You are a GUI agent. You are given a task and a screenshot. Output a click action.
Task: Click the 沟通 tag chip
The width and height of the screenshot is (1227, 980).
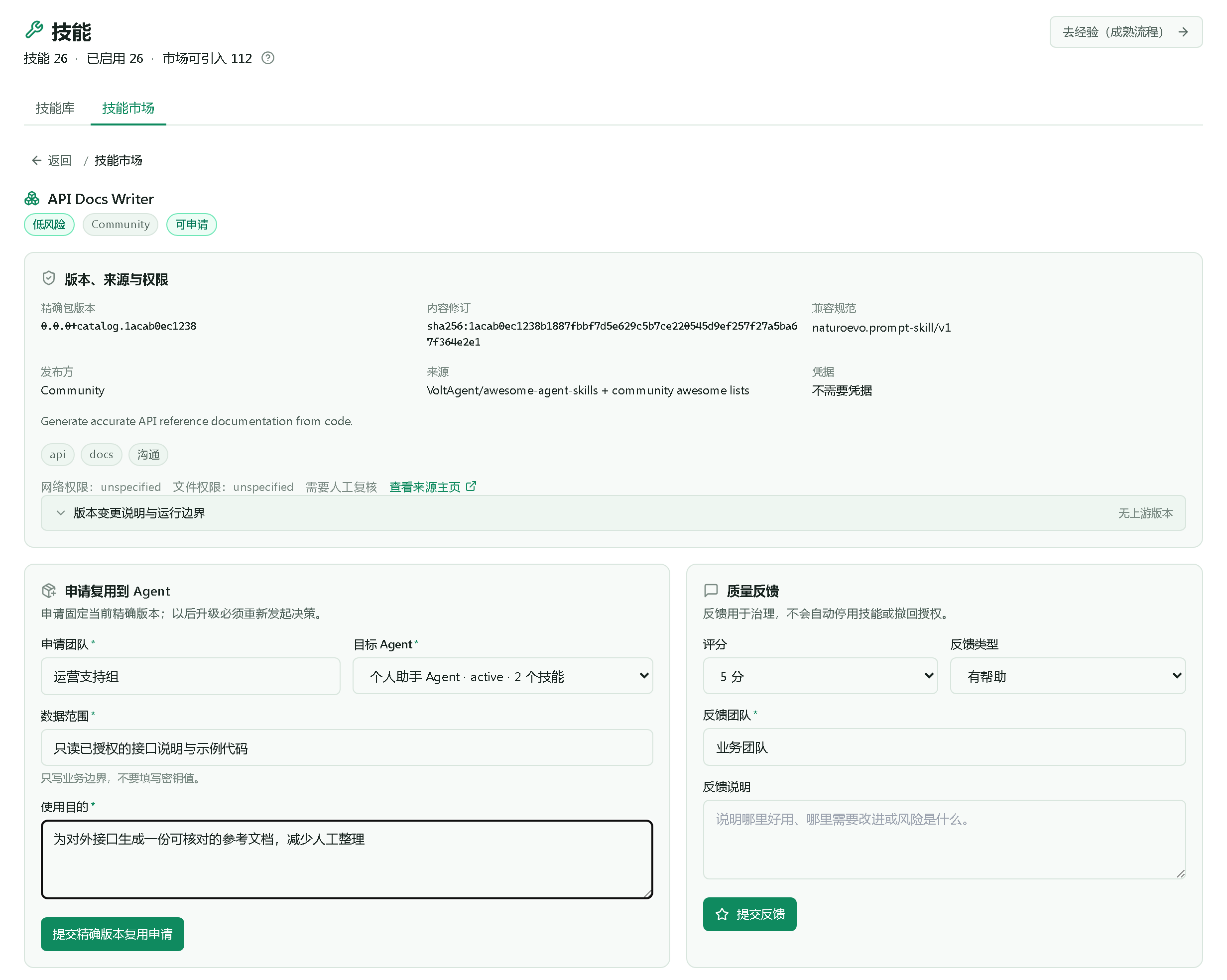click(148, 454)
